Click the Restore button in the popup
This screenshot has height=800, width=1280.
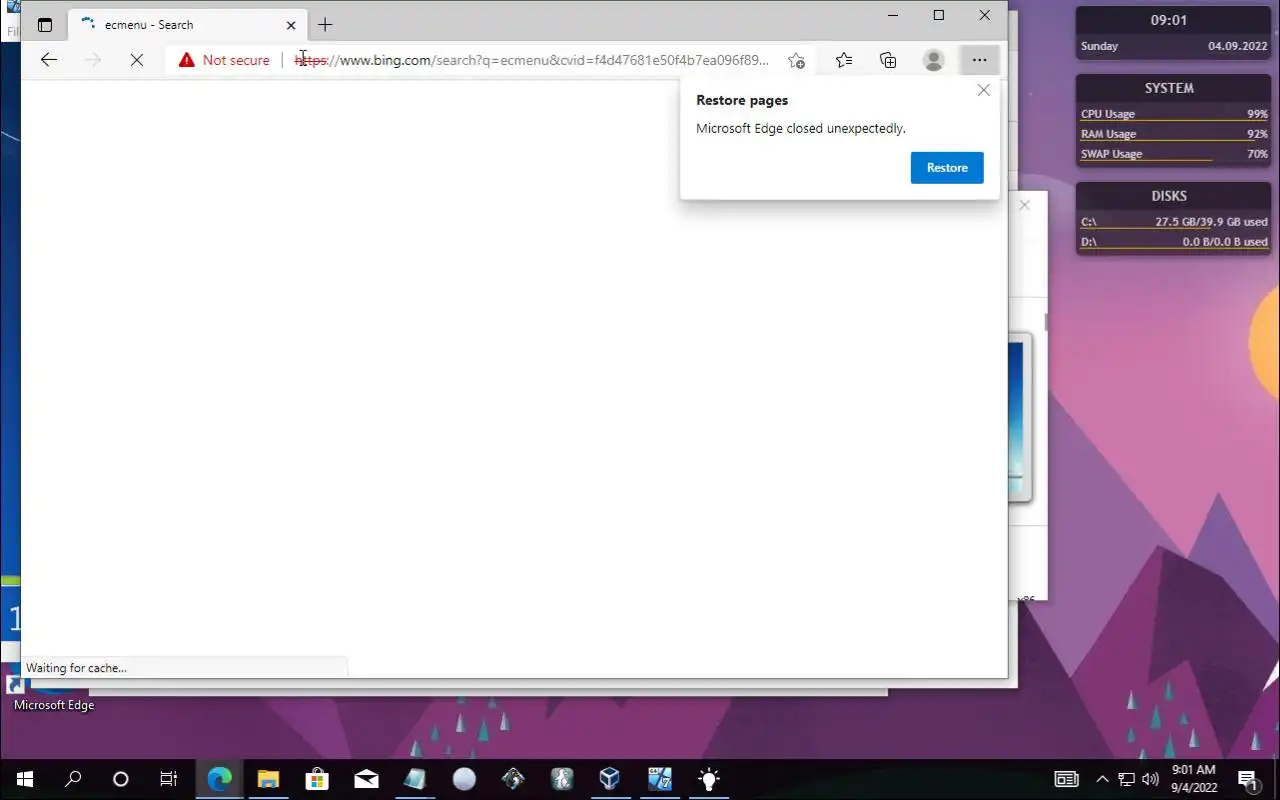(947, 168)
